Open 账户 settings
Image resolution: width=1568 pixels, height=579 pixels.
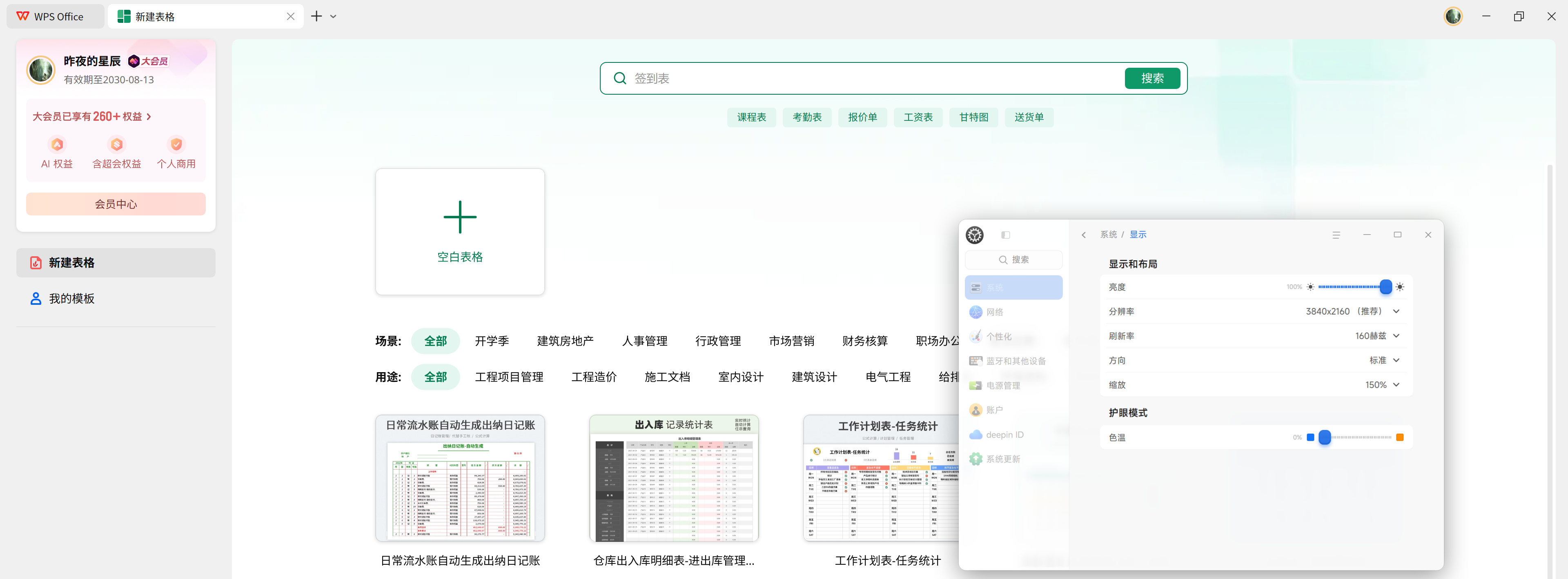tap(1013, 410)
